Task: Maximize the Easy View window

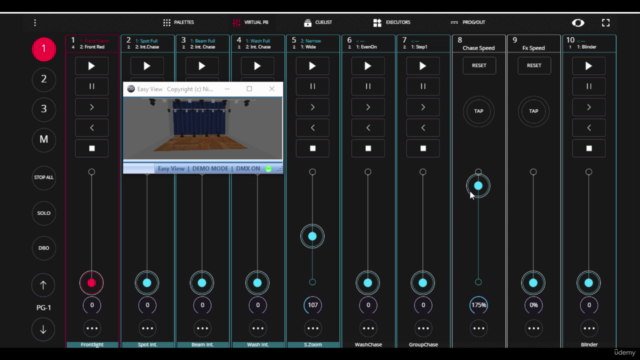Action: pyautogui.click(x=249, y=89)
